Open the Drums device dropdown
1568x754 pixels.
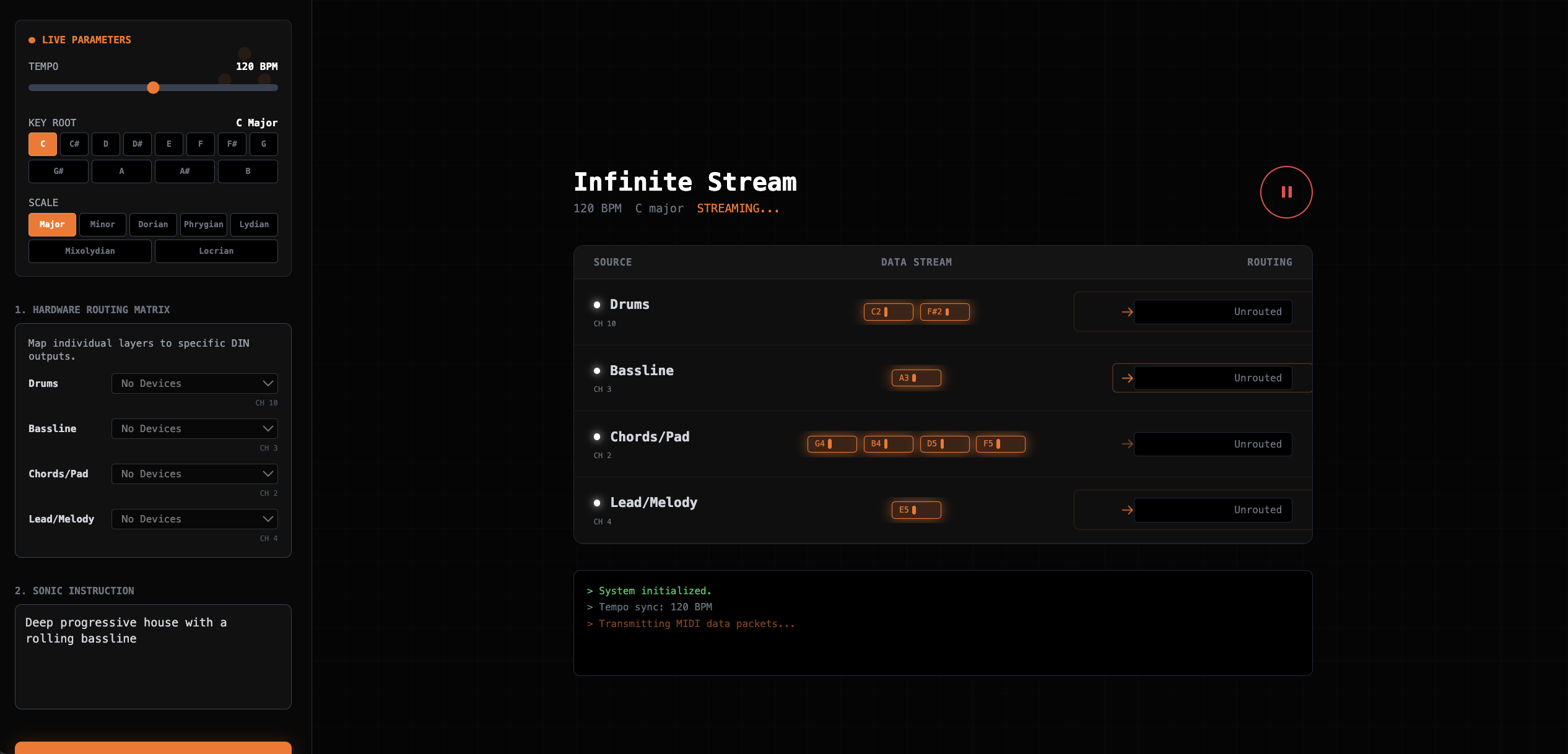pyautogui.click(x=194, y=383)
